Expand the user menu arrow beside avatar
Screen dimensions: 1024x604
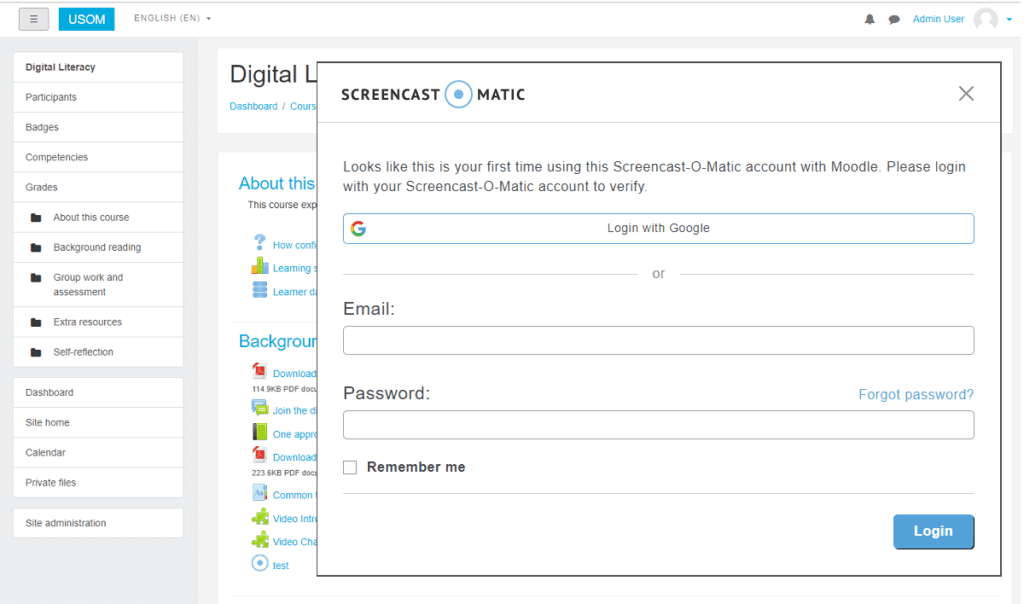click(x=1009, y=20)
